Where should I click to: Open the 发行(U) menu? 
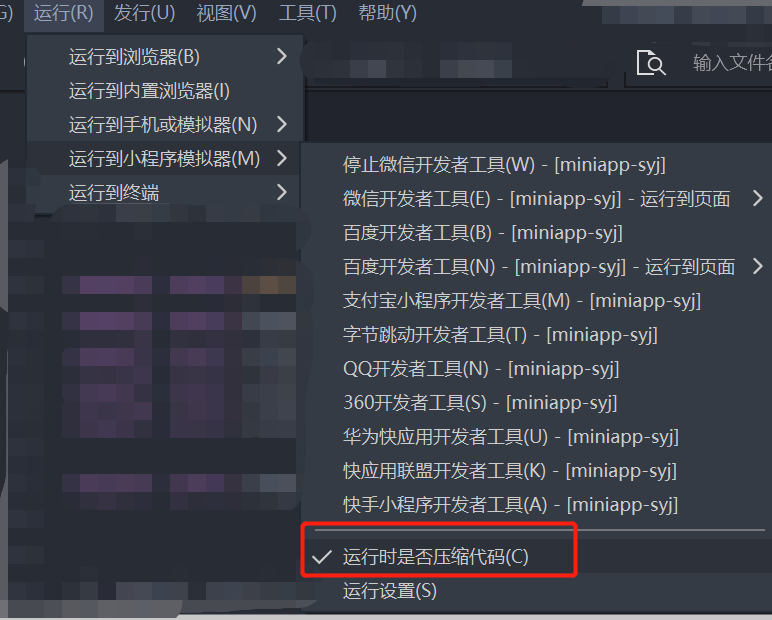[144, 13]
